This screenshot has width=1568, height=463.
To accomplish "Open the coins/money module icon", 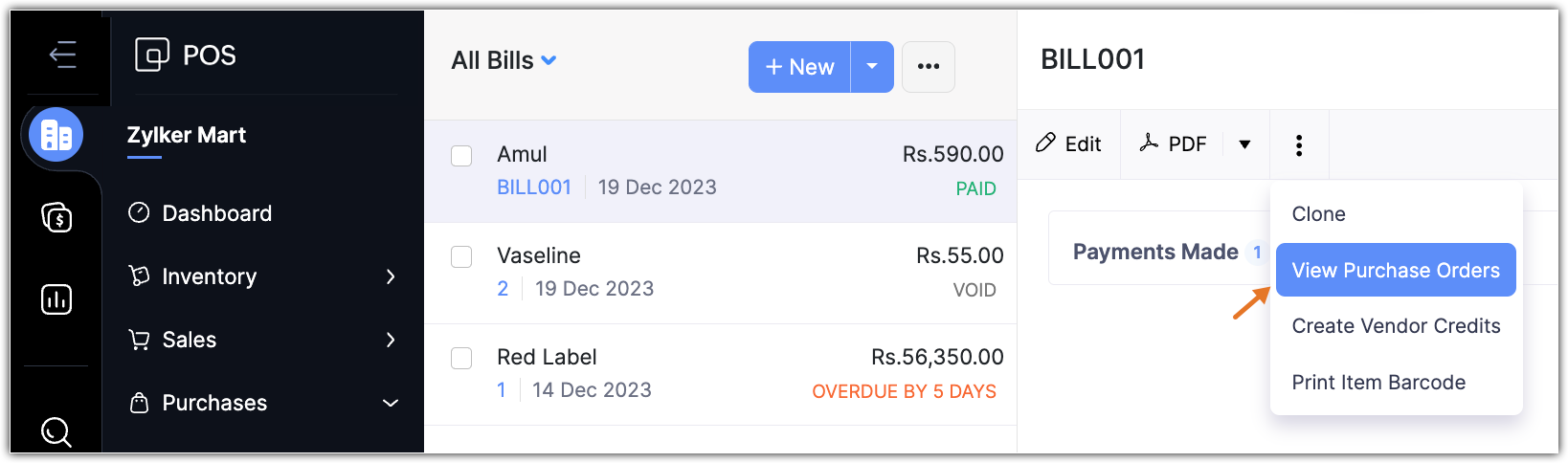I will (56, 218).
